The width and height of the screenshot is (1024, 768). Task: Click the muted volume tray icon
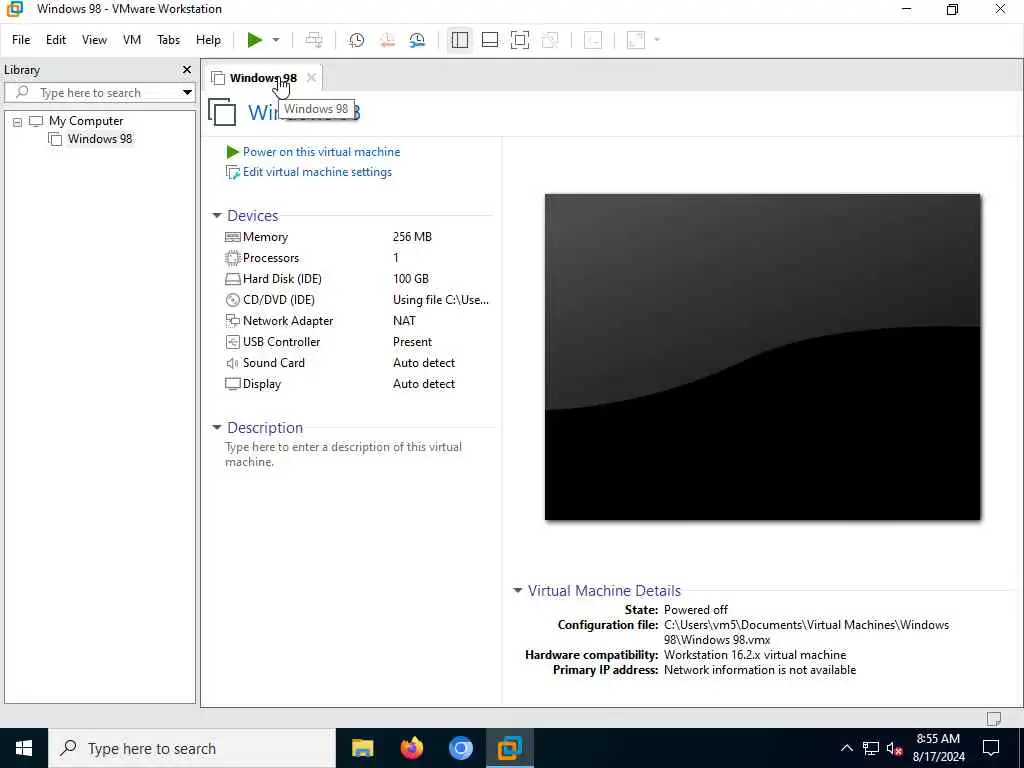coord(895,748)
